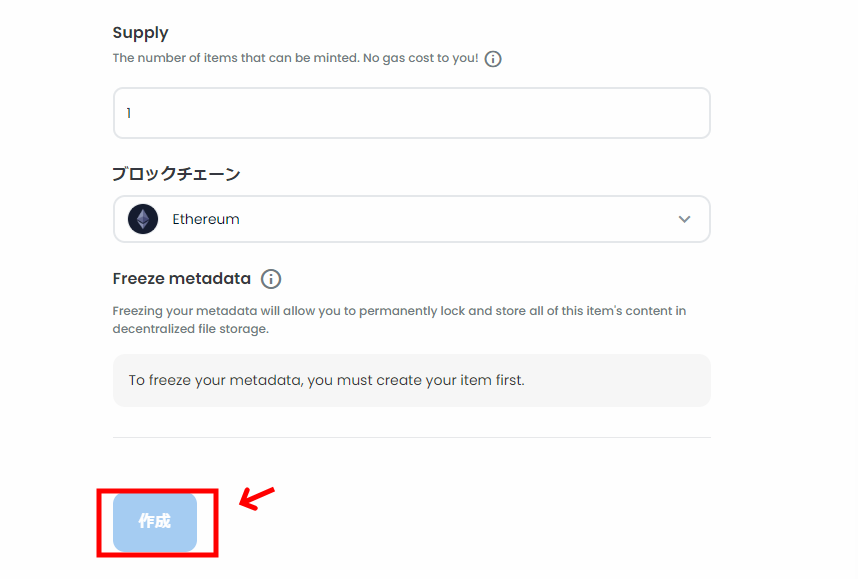
Task: Click the info icon beside Supply description
Action: click(x=492, y=59)
